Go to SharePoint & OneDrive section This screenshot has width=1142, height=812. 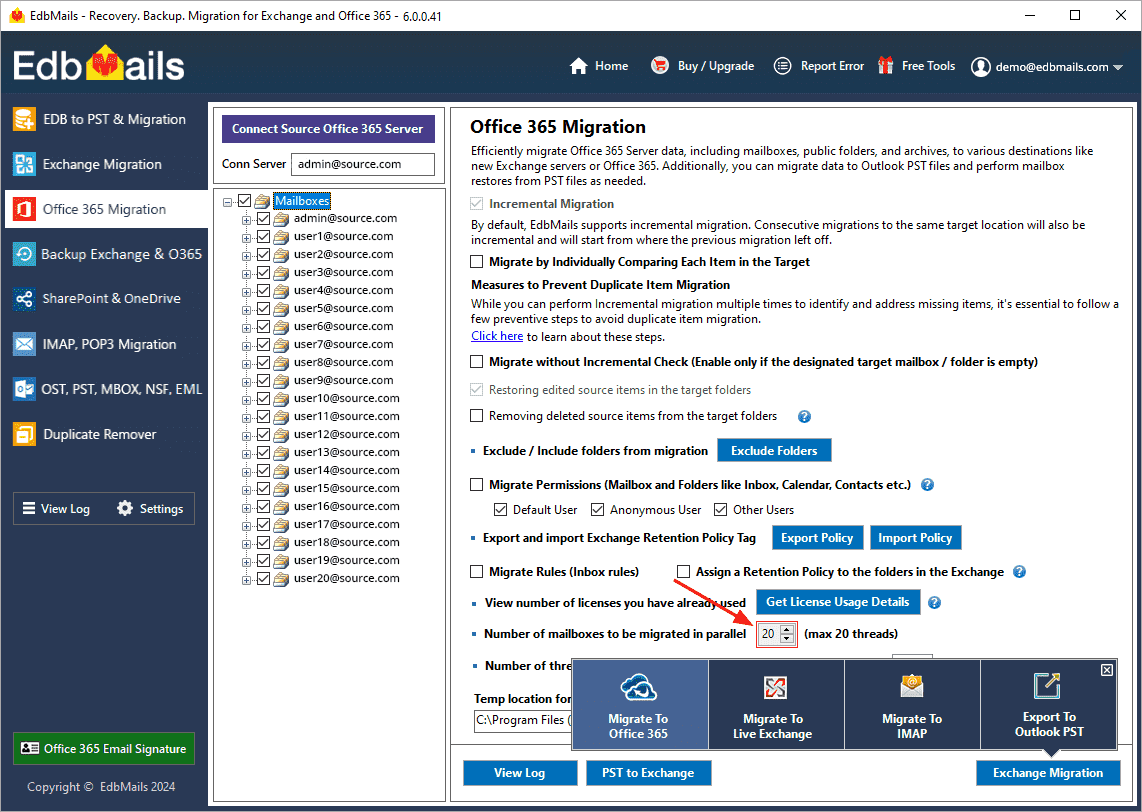pyautogui.click(x=105, y=299)
